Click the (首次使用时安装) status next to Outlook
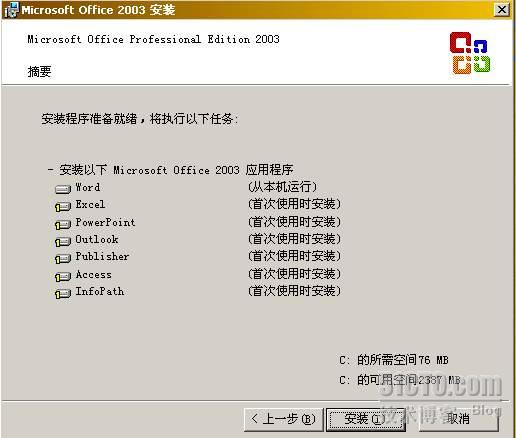The image size is (516, 438). tap(294, 239)
